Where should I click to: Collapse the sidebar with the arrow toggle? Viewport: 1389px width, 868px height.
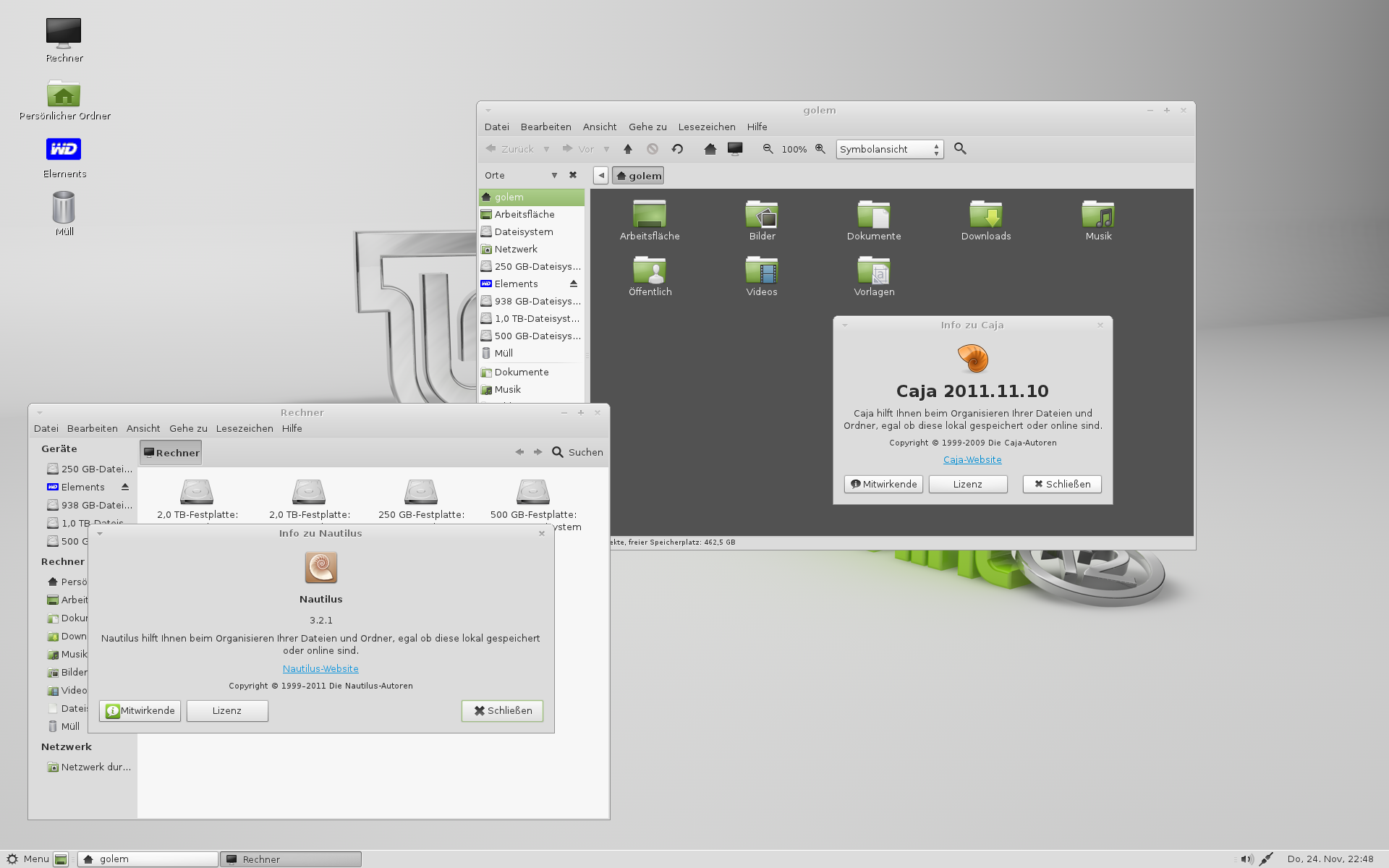pyautogui.click(x=600, y=175)
